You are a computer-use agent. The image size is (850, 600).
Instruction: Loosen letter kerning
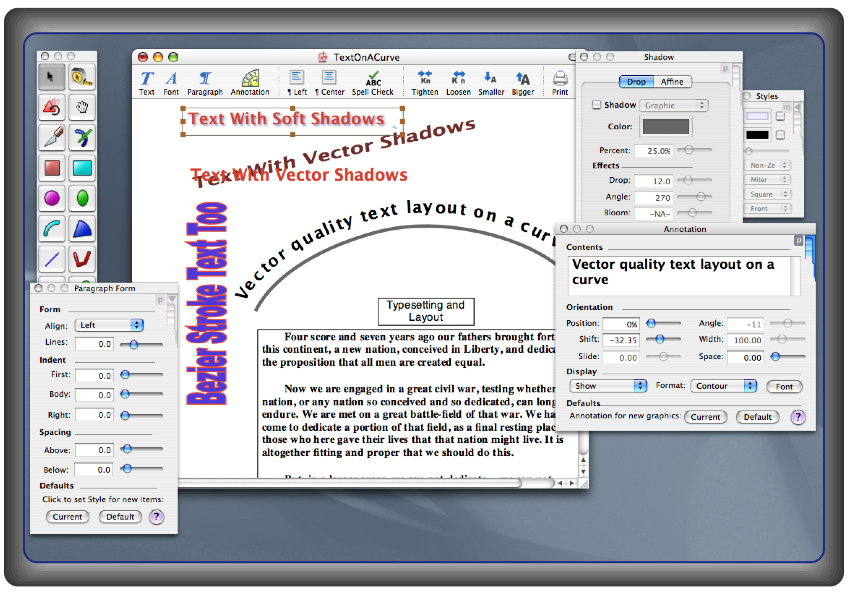459,83
